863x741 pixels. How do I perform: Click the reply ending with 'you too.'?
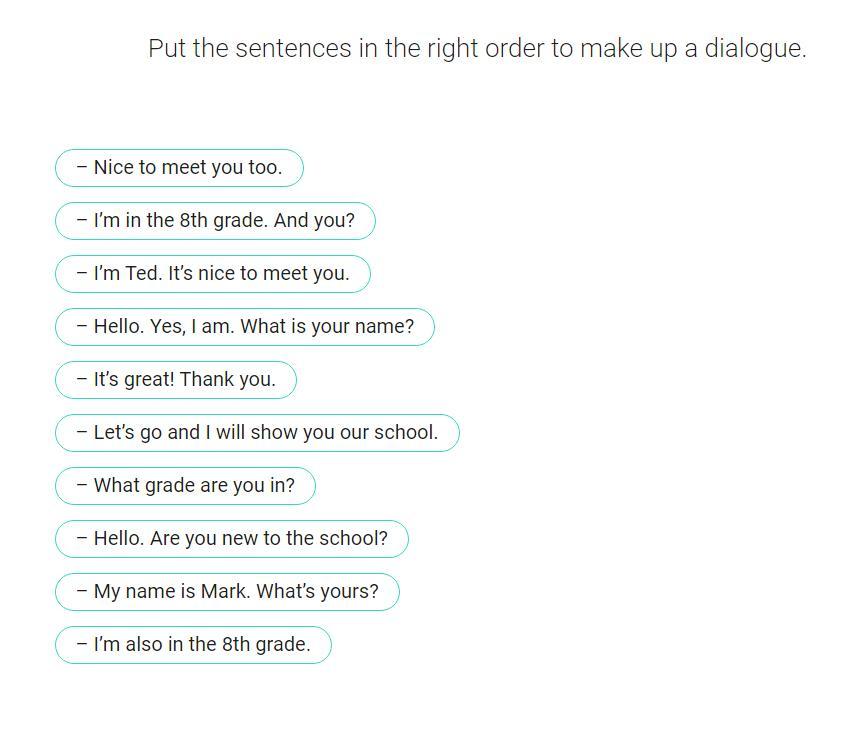coord(179,168)
